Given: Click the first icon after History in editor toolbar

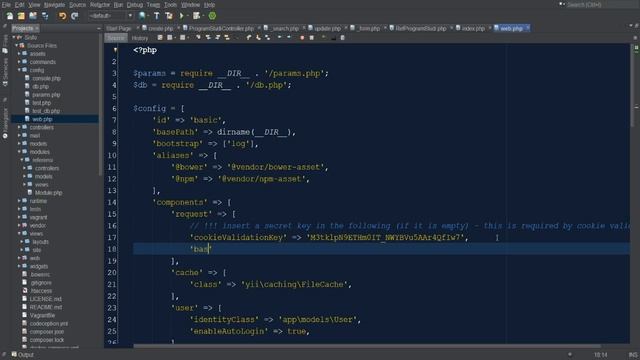Looking at the screenshot, I should (160, 38).
